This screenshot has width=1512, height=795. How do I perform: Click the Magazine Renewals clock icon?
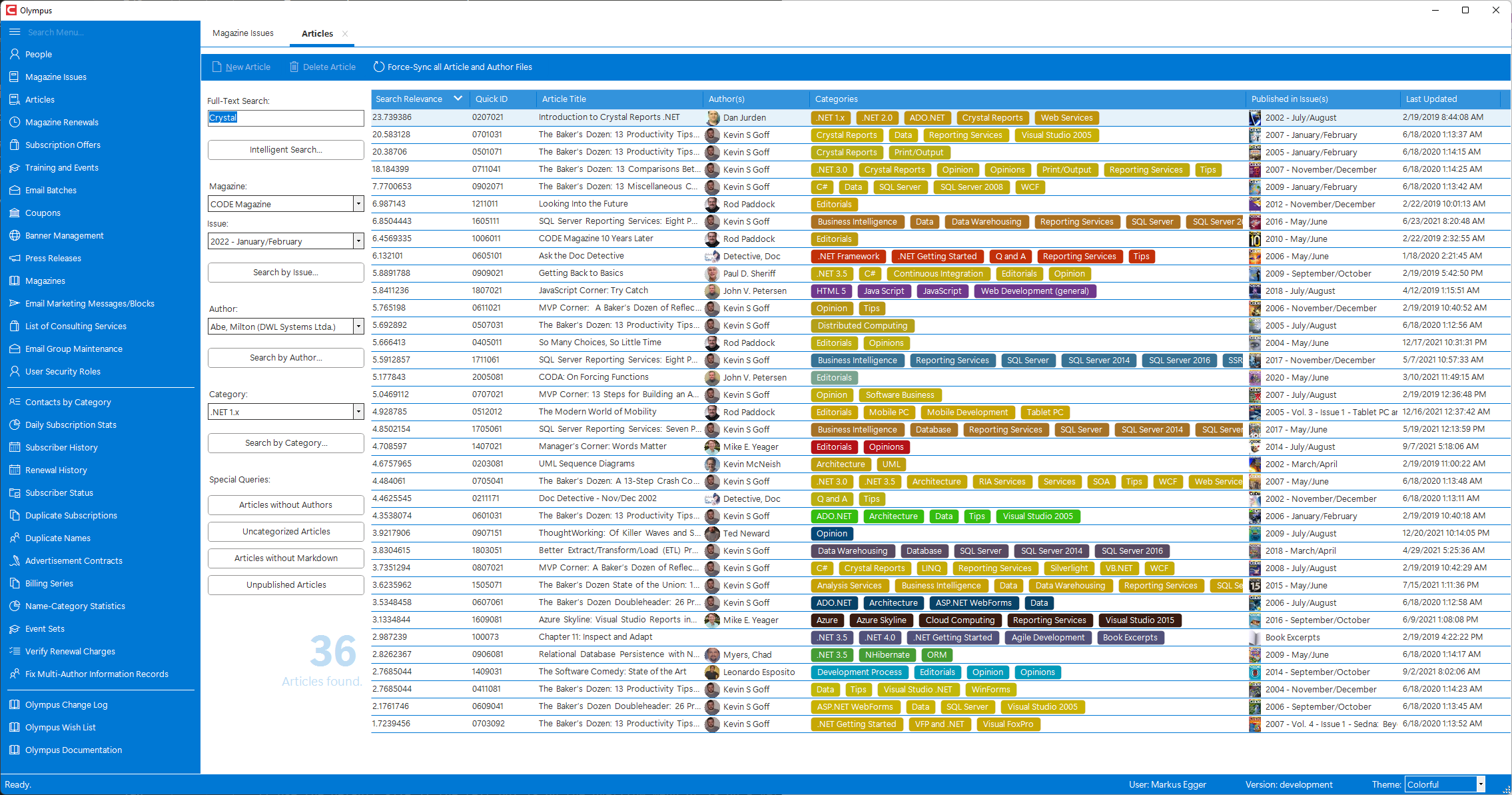pyautogui.click(x=15, y=123)
